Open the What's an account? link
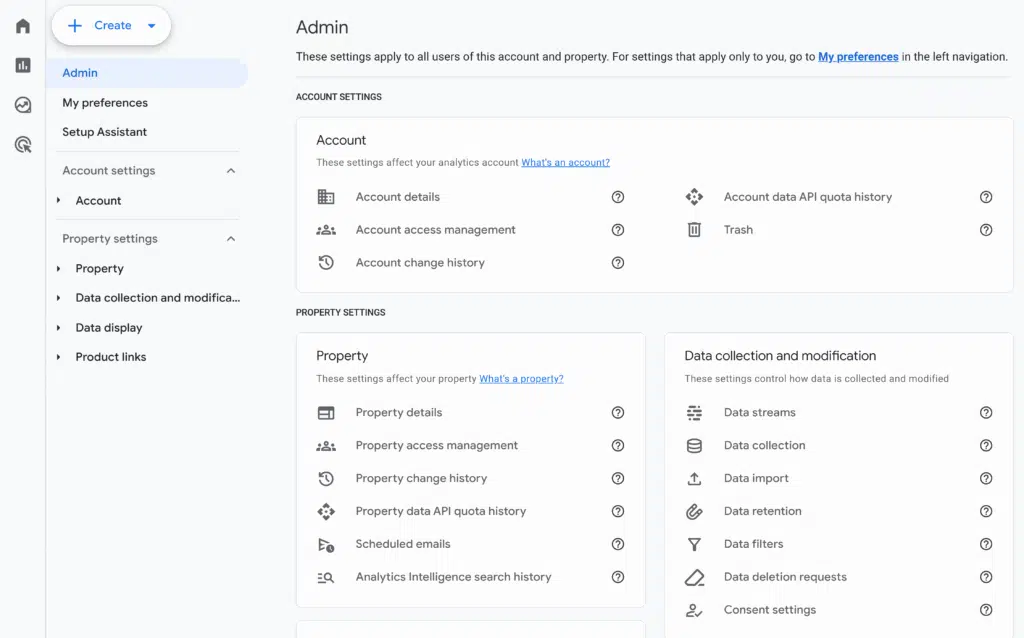 (x=565, y=162)
